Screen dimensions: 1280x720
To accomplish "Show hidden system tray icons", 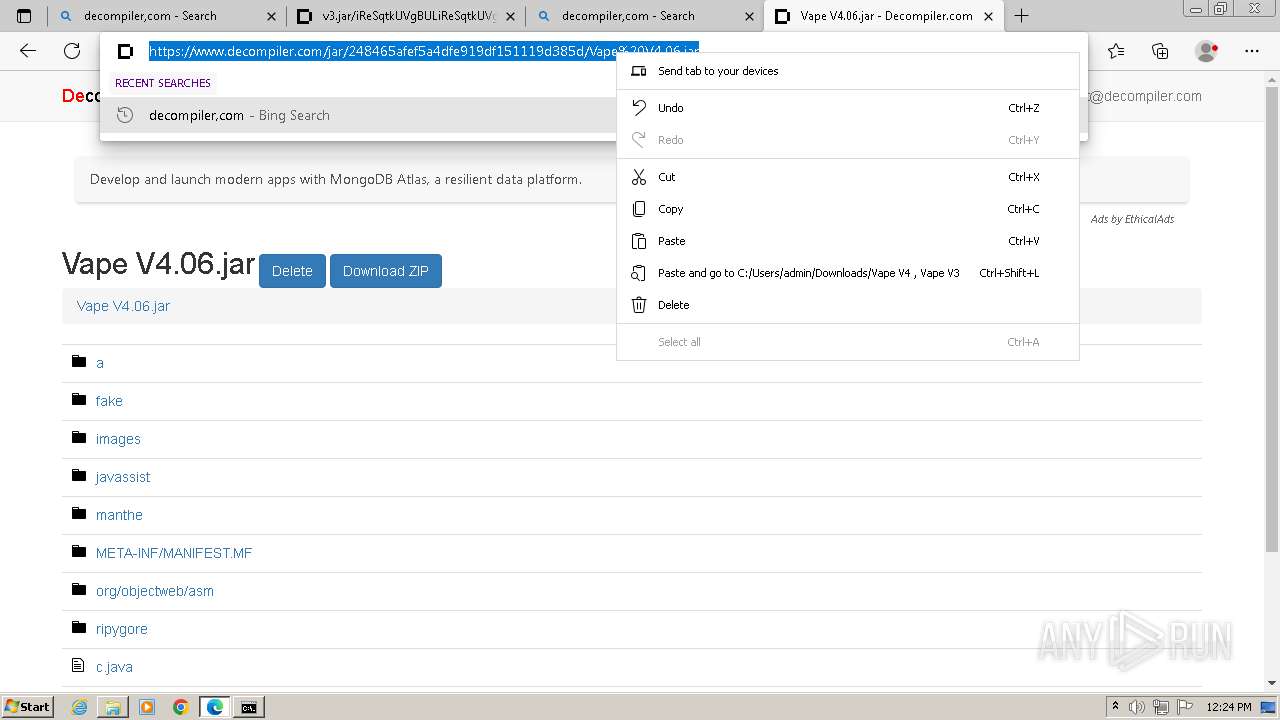I will [x=1116, y=707].
